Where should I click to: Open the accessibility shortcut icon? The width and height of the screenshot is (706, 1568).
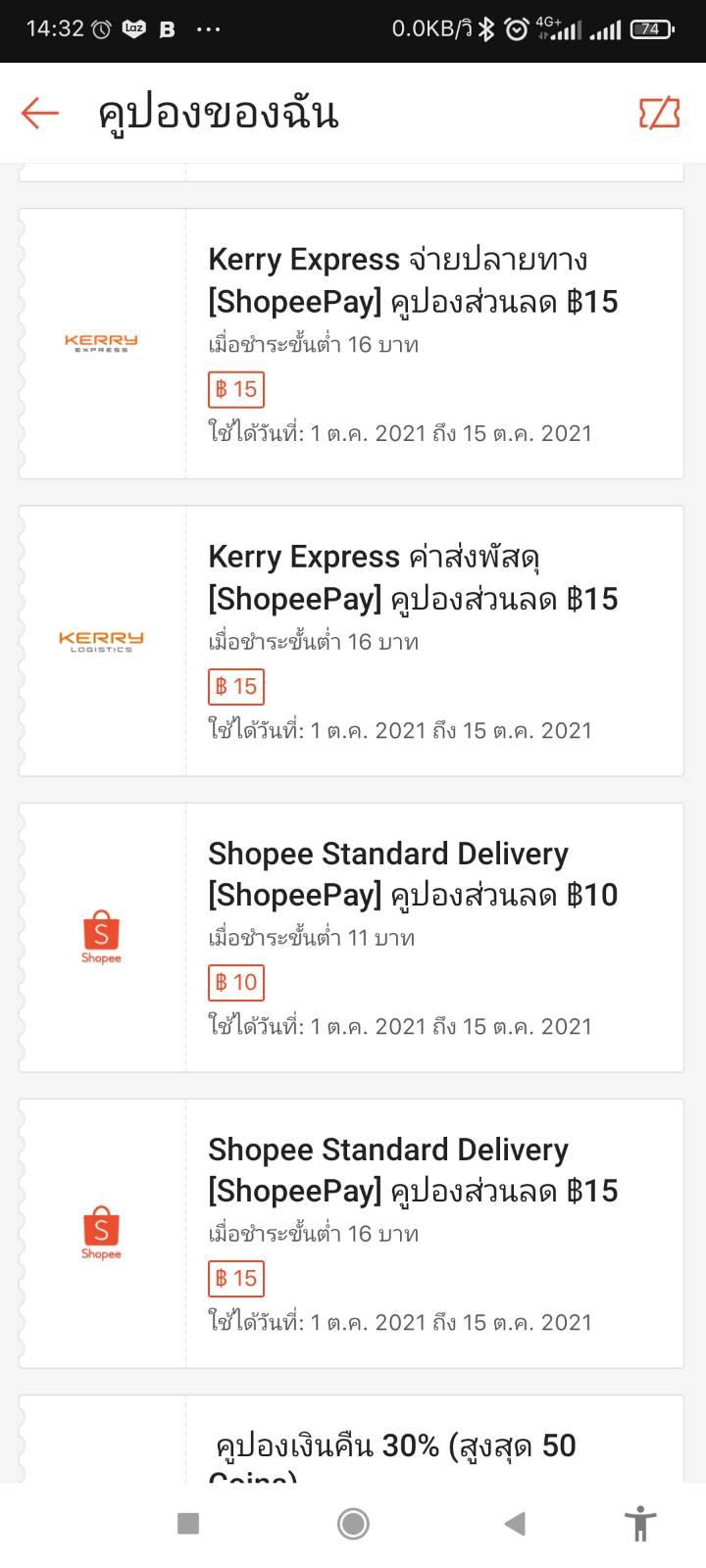640,1523
